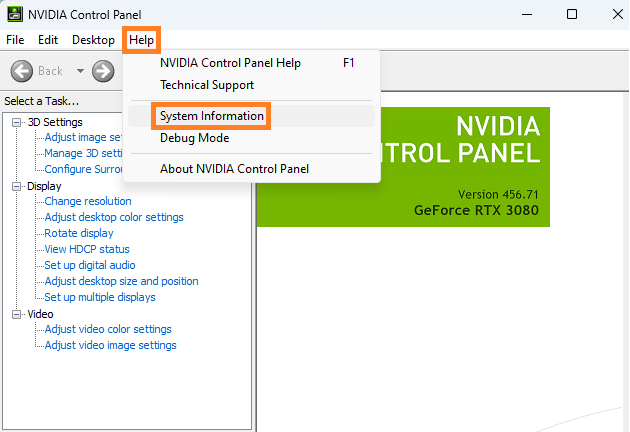The height and width of the screenshot is (432, 630).
Task: Minimize the NVIDIA Control Panel window
Action: click(x=527, y=14)
